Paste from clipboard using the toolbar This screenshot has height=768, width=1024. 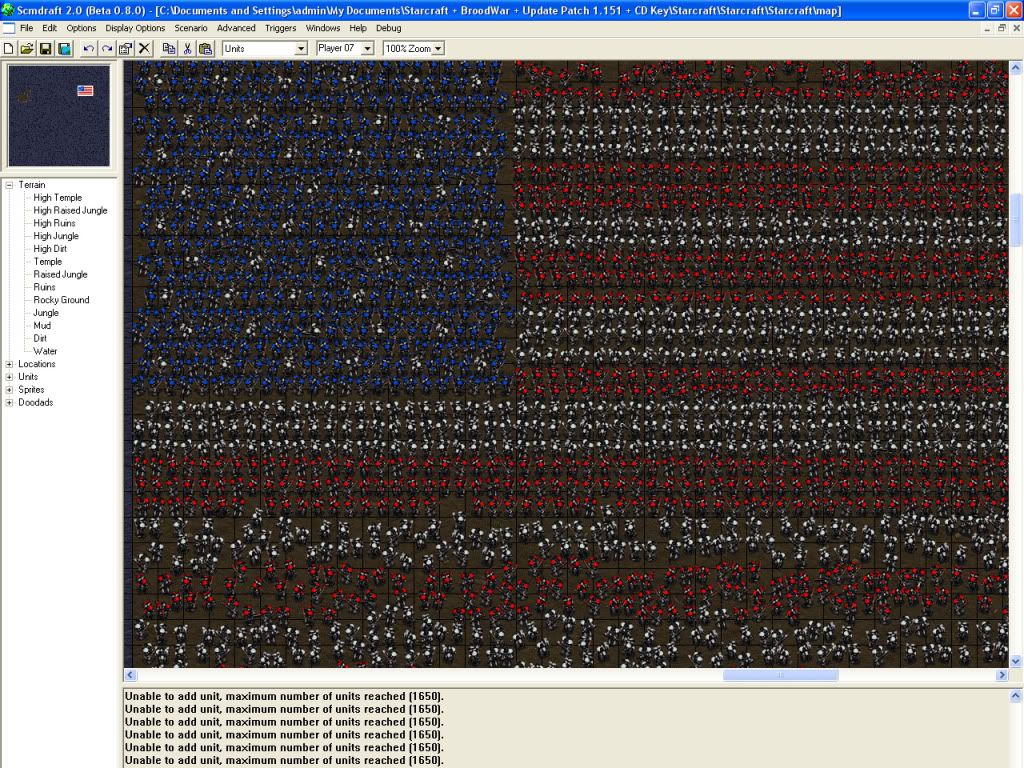tap(206, 48)
